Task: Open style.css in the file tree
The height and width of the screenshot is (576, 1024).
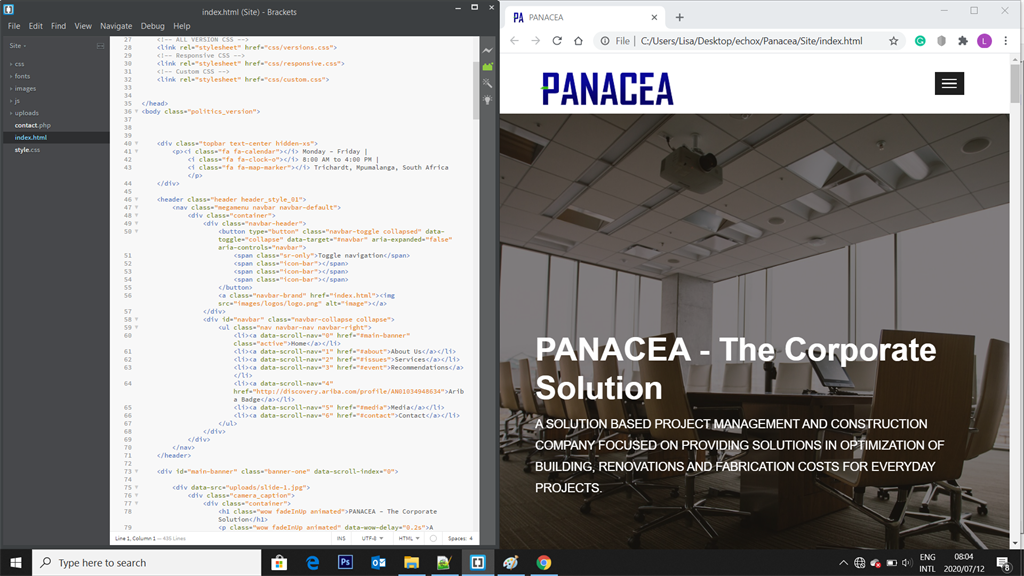Action: (27, 150)
